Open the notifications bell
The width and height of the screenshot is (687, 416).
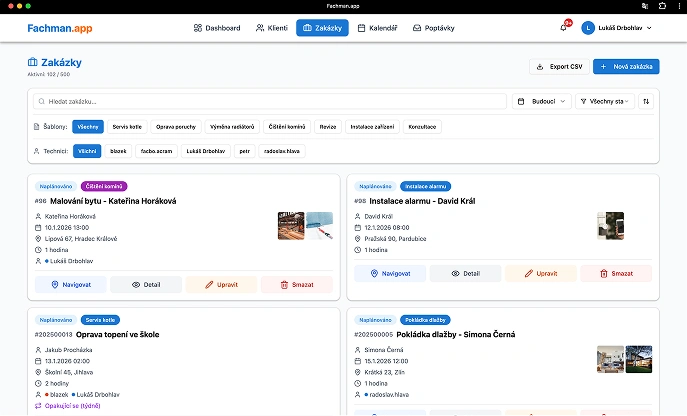(x=563, y=28)
